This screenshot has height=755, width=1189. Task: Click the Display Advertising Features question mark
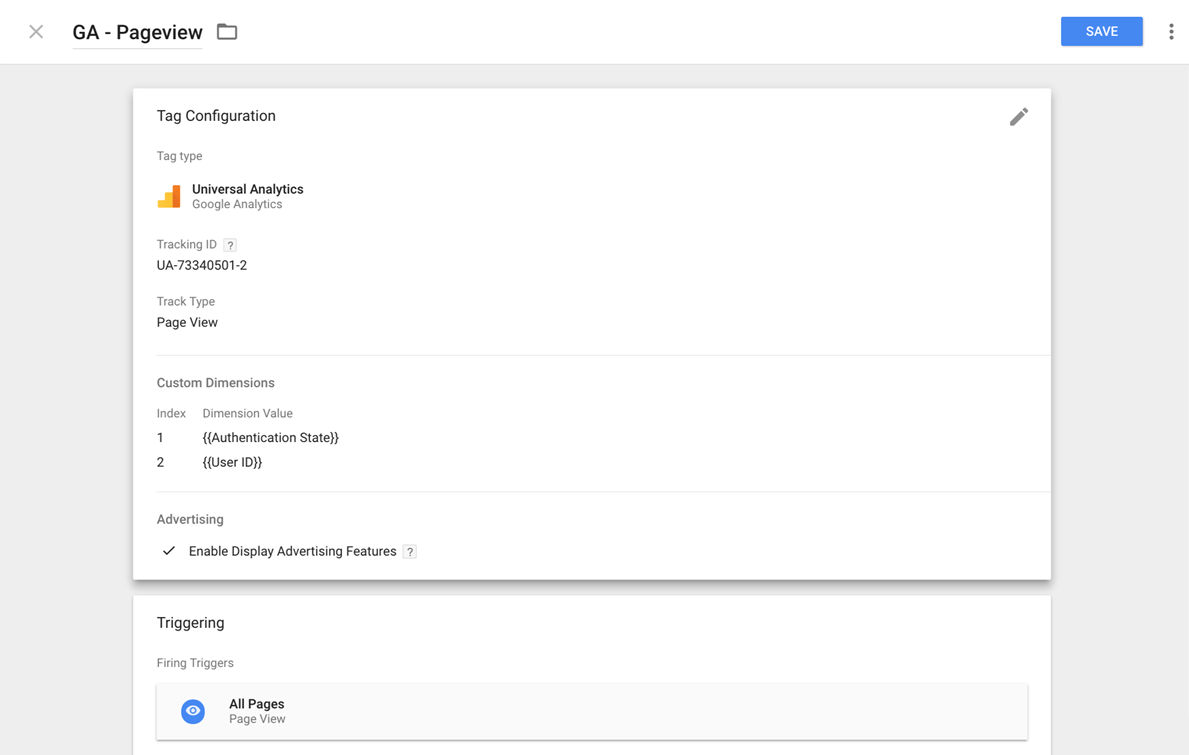[x=409, y=551]
